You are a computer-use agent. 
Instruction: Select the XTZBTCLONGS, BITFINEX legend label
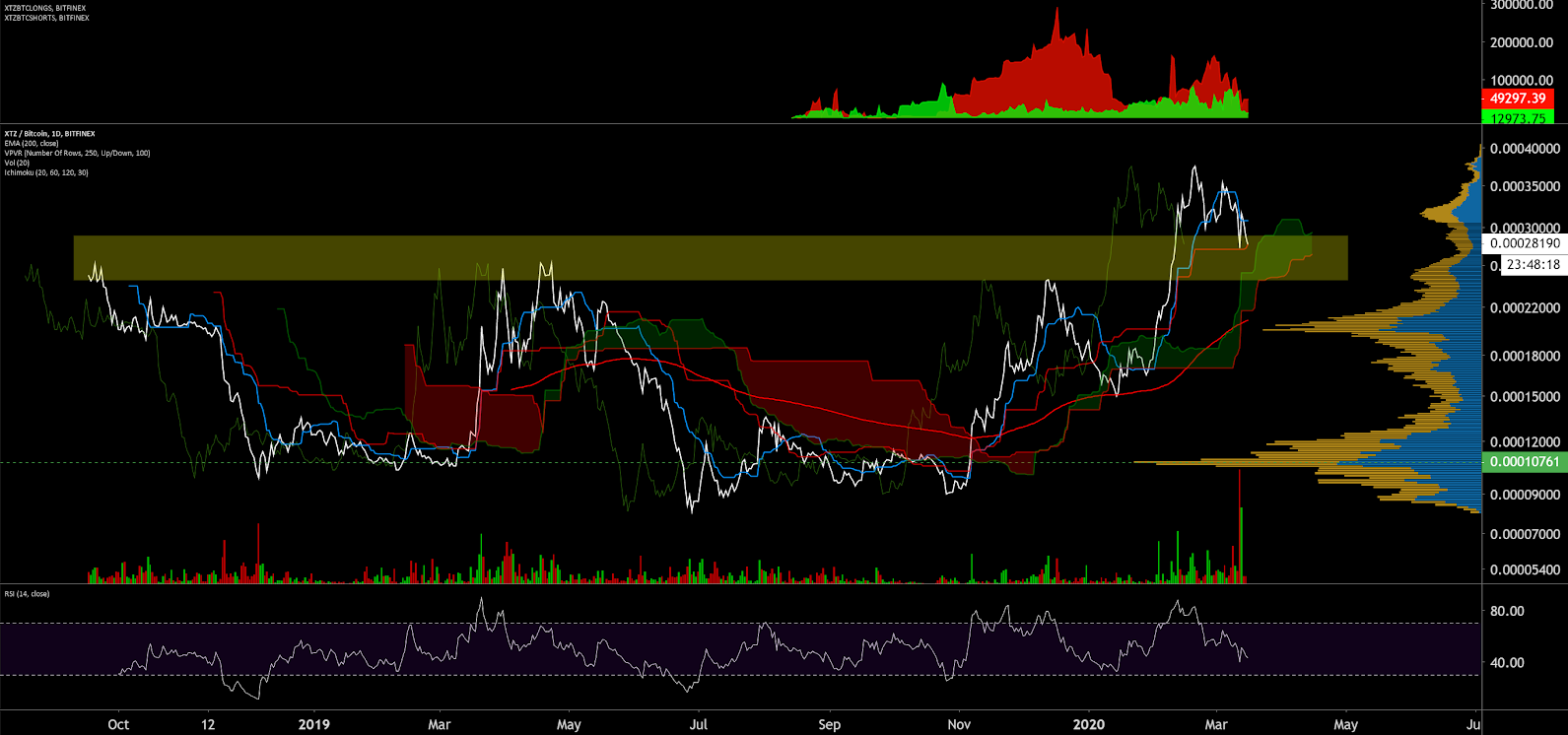(45, 8)
